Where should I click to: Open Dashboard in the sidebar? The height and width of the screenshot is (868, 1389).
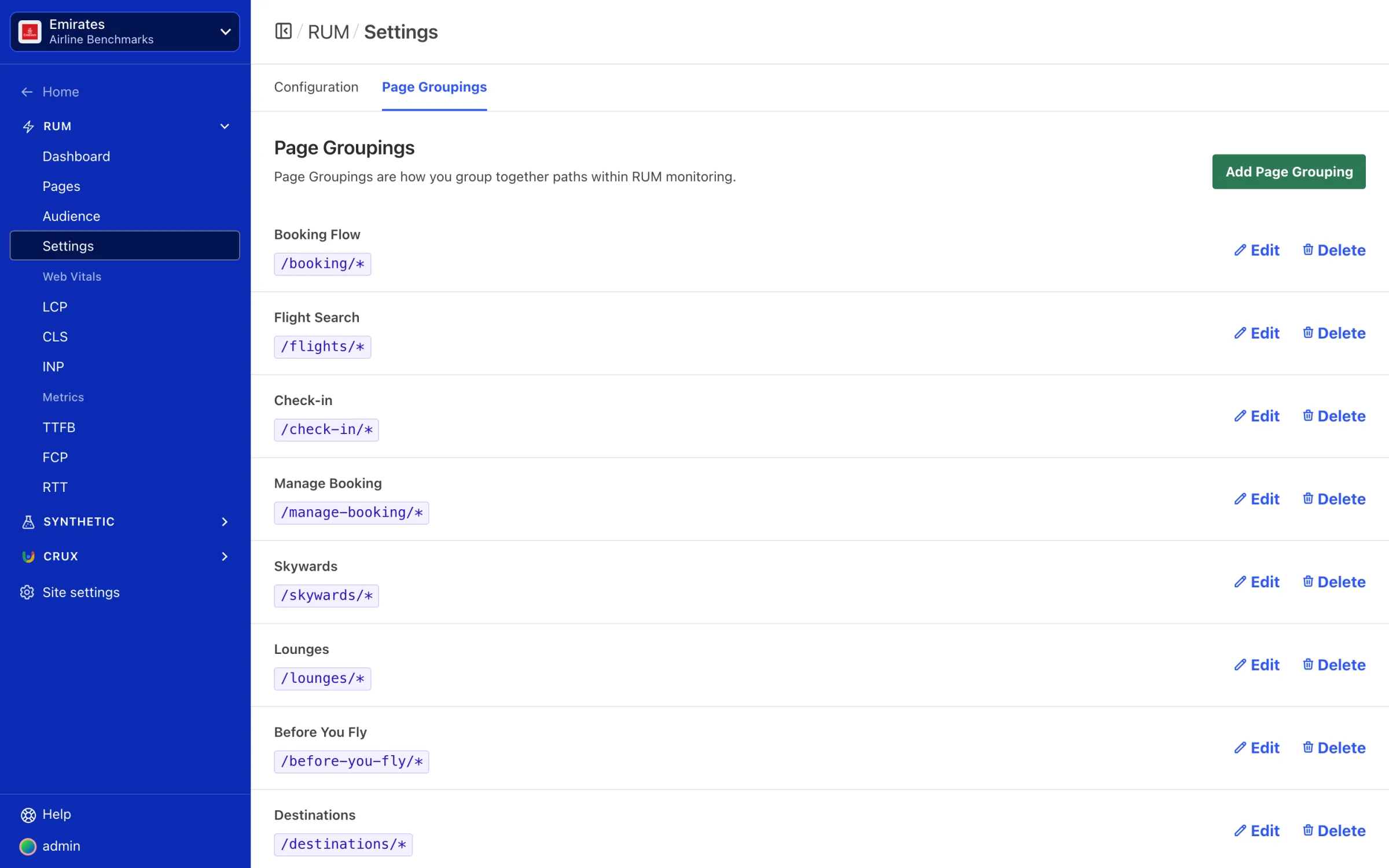pyautogui.click(x=76, y=156)
